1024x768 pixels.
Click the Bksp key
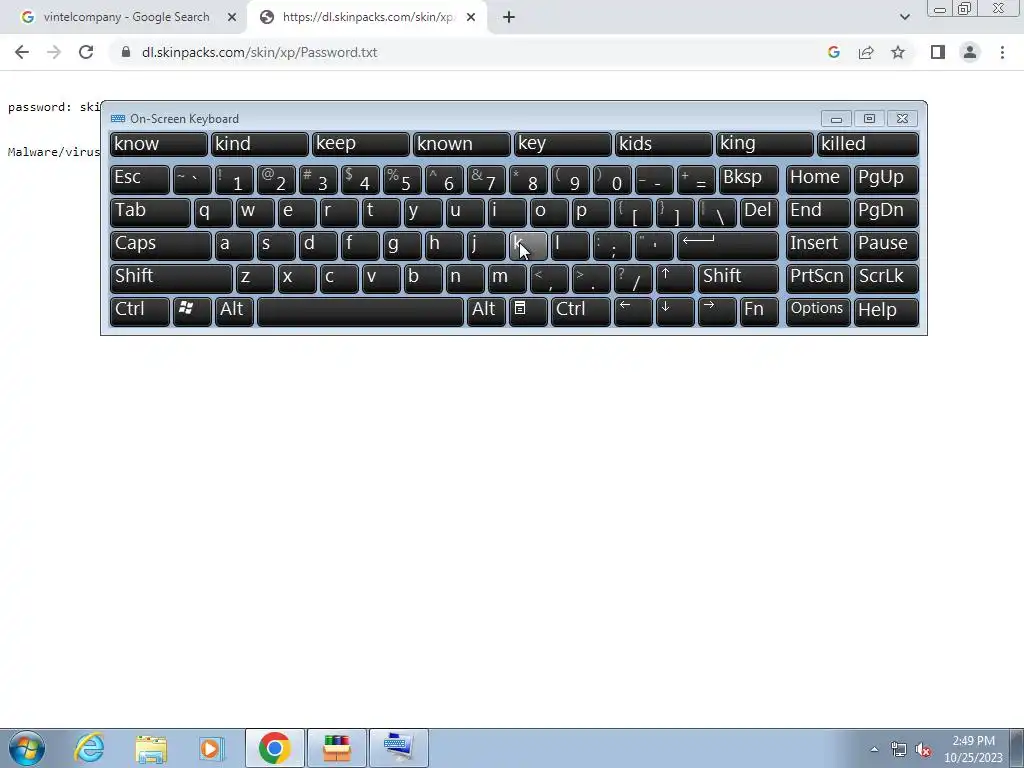click(x=748, y=179)
